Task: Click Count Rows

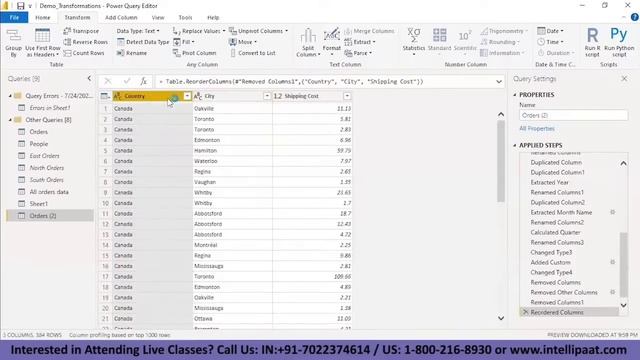Action: point(84,53)
